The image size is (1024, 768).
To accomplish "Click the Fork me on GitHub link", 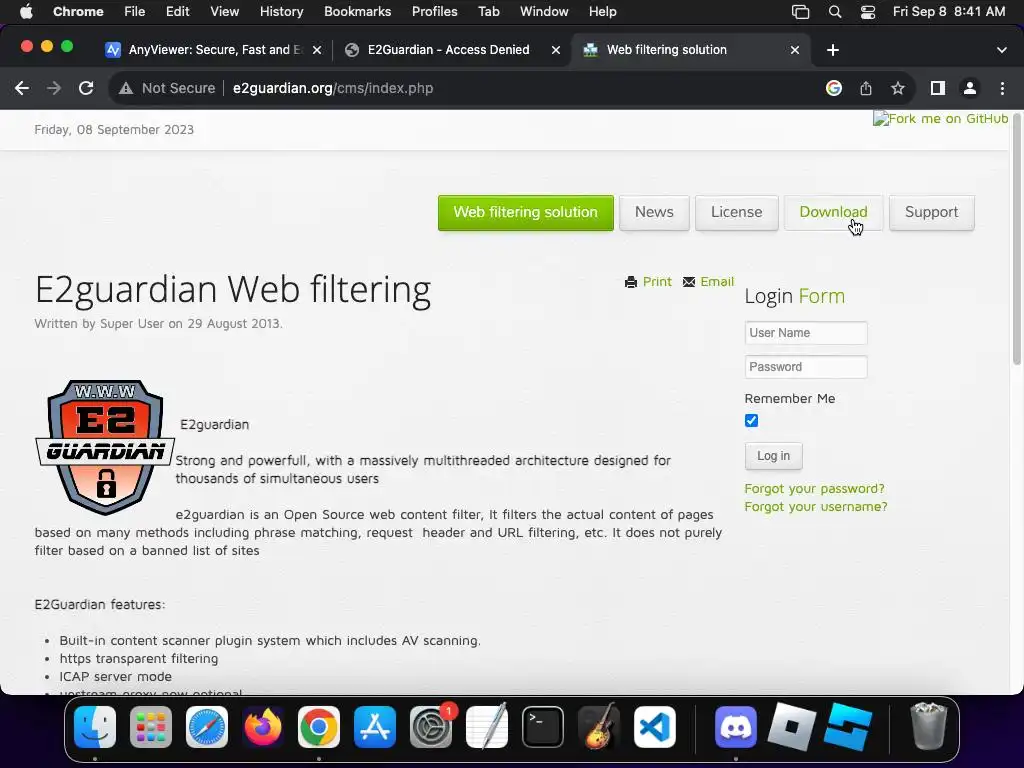I will click(x=940, y=118).
